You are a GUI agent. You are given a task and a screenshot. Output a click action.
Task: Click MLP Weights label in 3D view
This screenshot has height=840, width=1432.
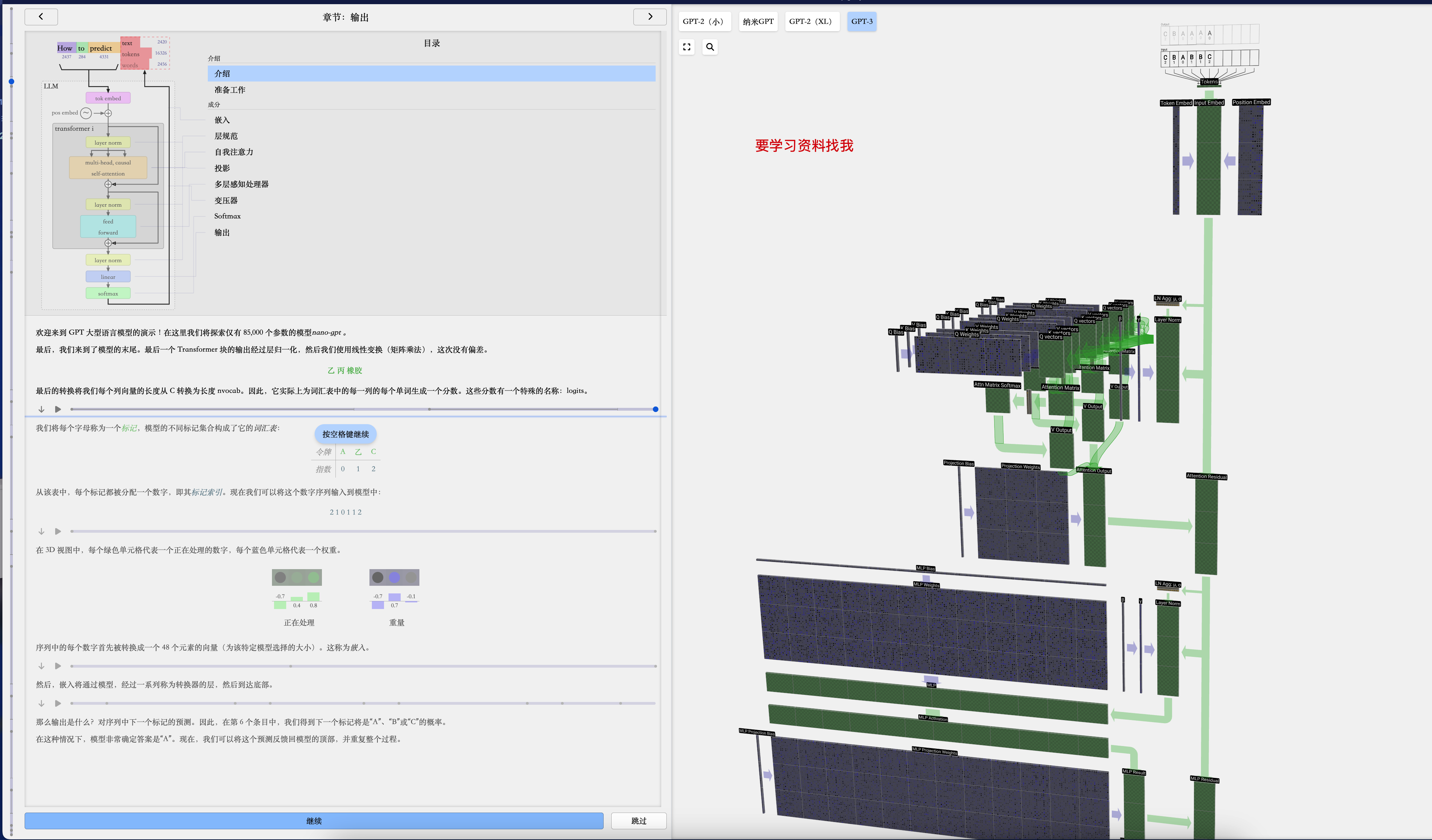click(926, 584)
